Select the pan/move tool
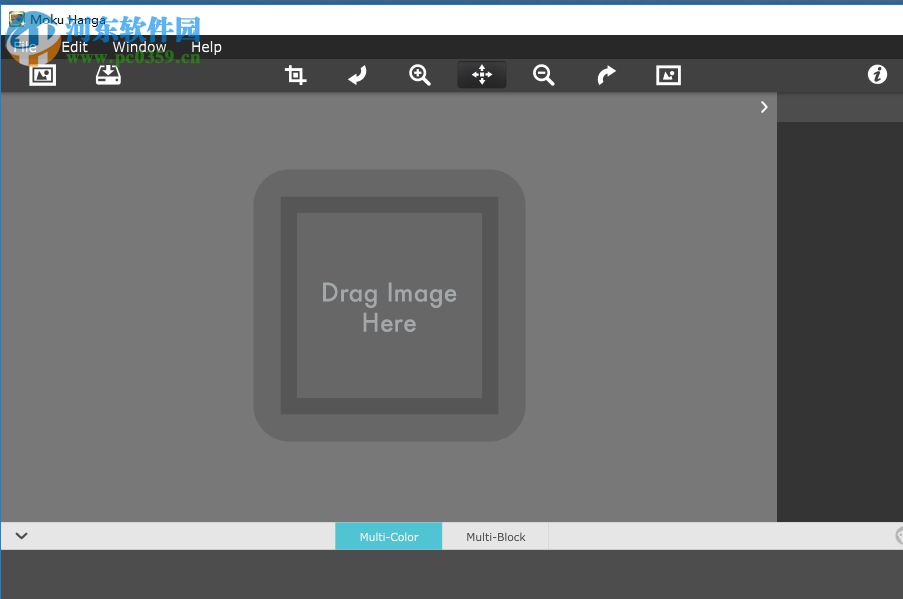 tap(482, 75)
